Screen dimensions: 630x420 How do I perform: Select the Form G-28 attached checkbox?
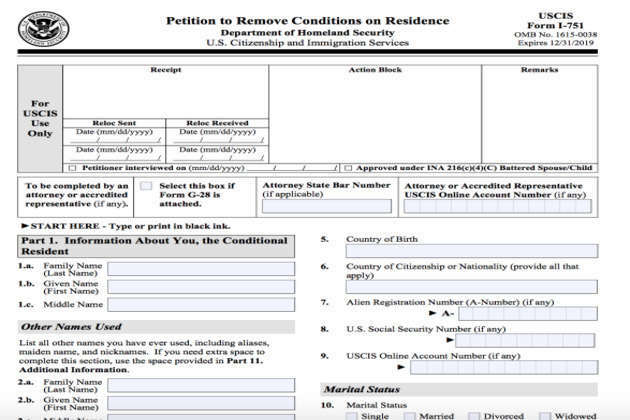(146, 186)
